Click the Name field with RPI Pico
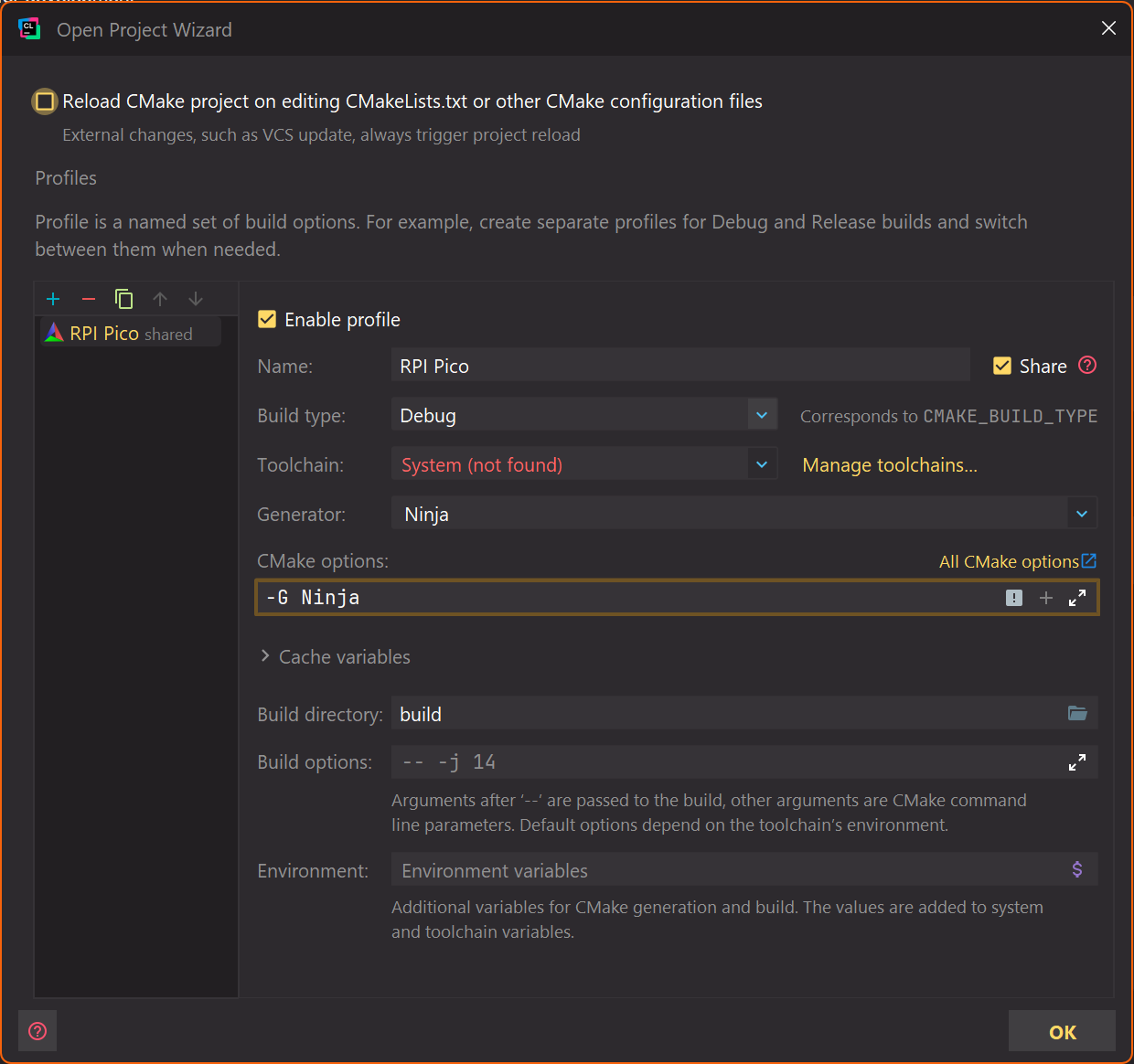The height and width of the screenshot is (1064, 1134). coord(680,366)
